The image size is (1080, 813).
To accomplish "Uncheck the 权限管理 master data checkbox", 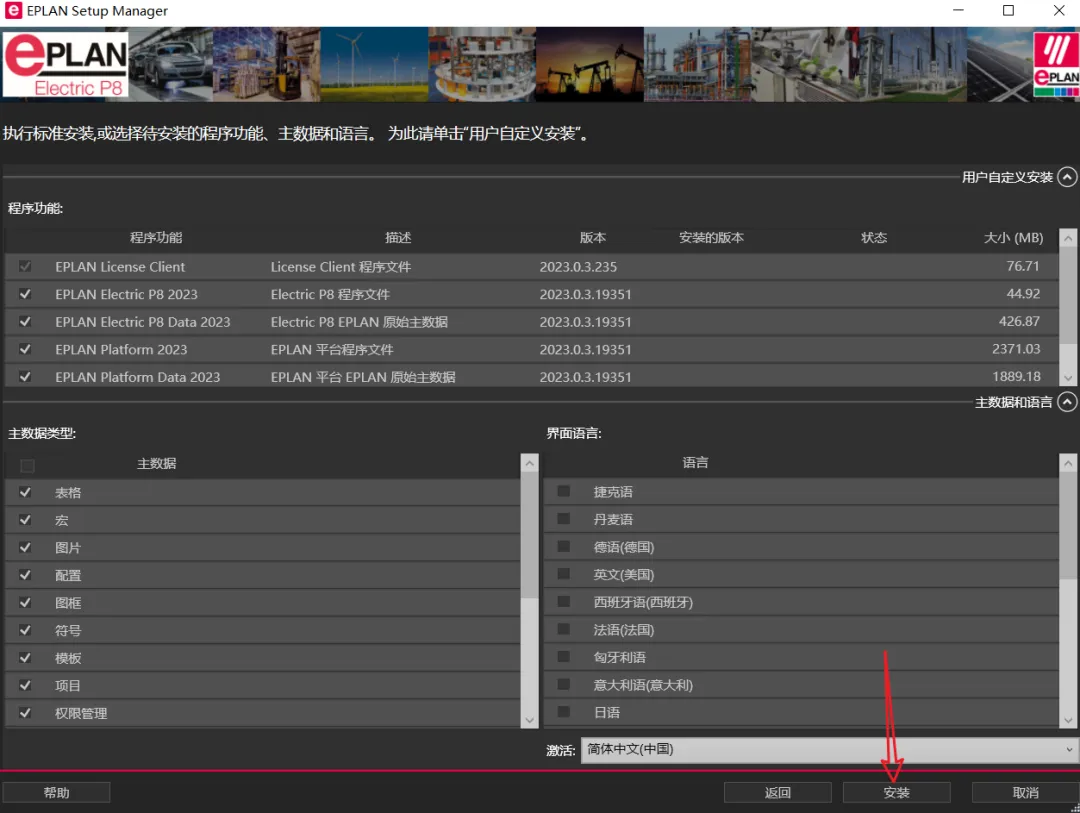I will pos(25,712).
